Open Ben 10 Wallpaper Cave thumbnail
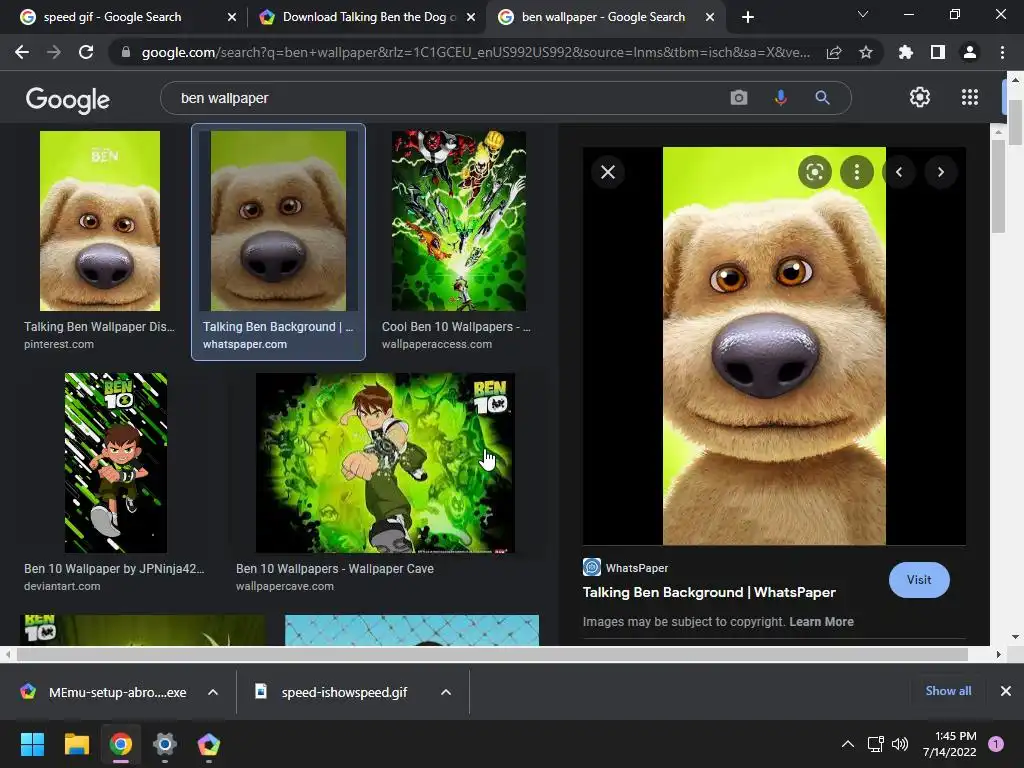Viewport: 1024px width, 768px height. 385,463
